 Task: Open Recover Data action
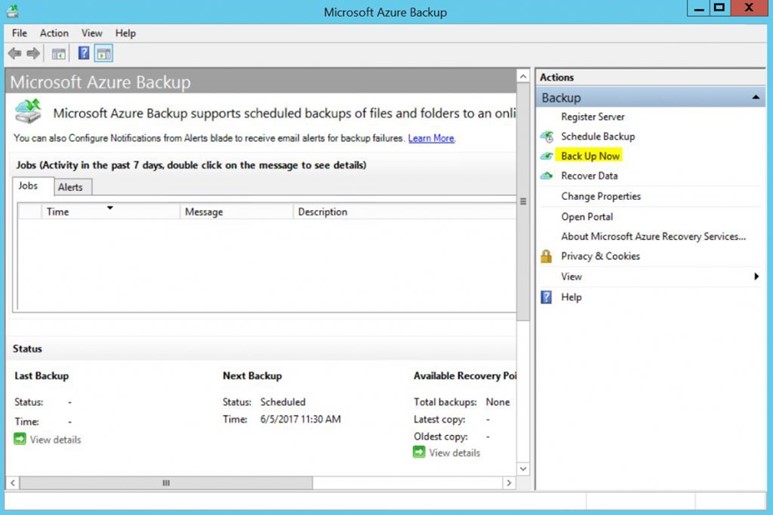[589, 176]
